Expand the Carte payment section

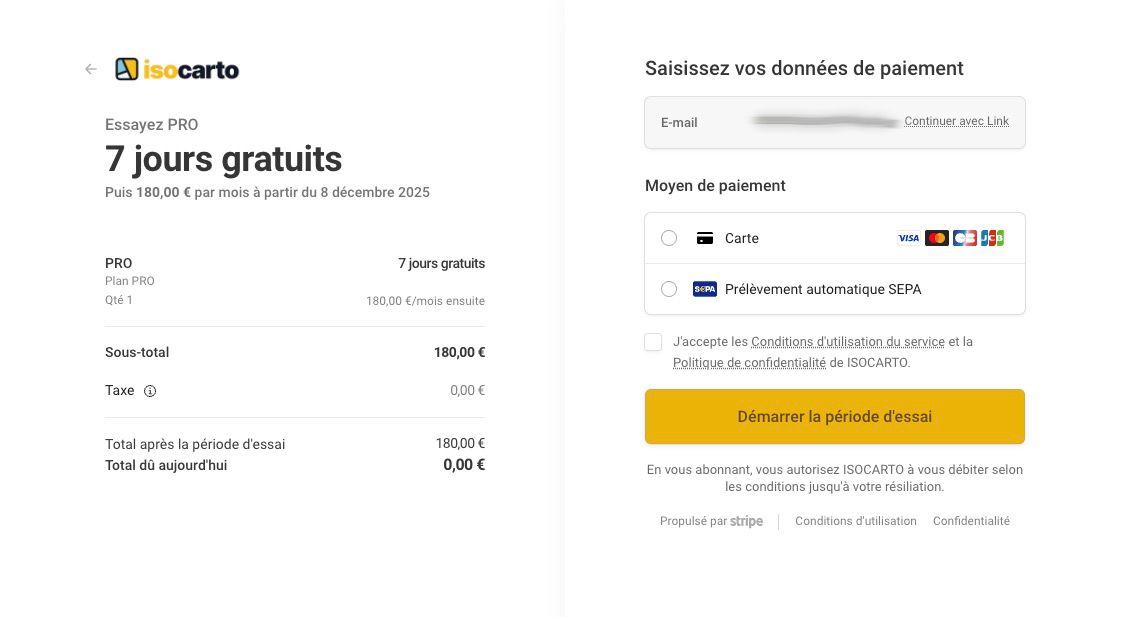(x=742, y=237)
